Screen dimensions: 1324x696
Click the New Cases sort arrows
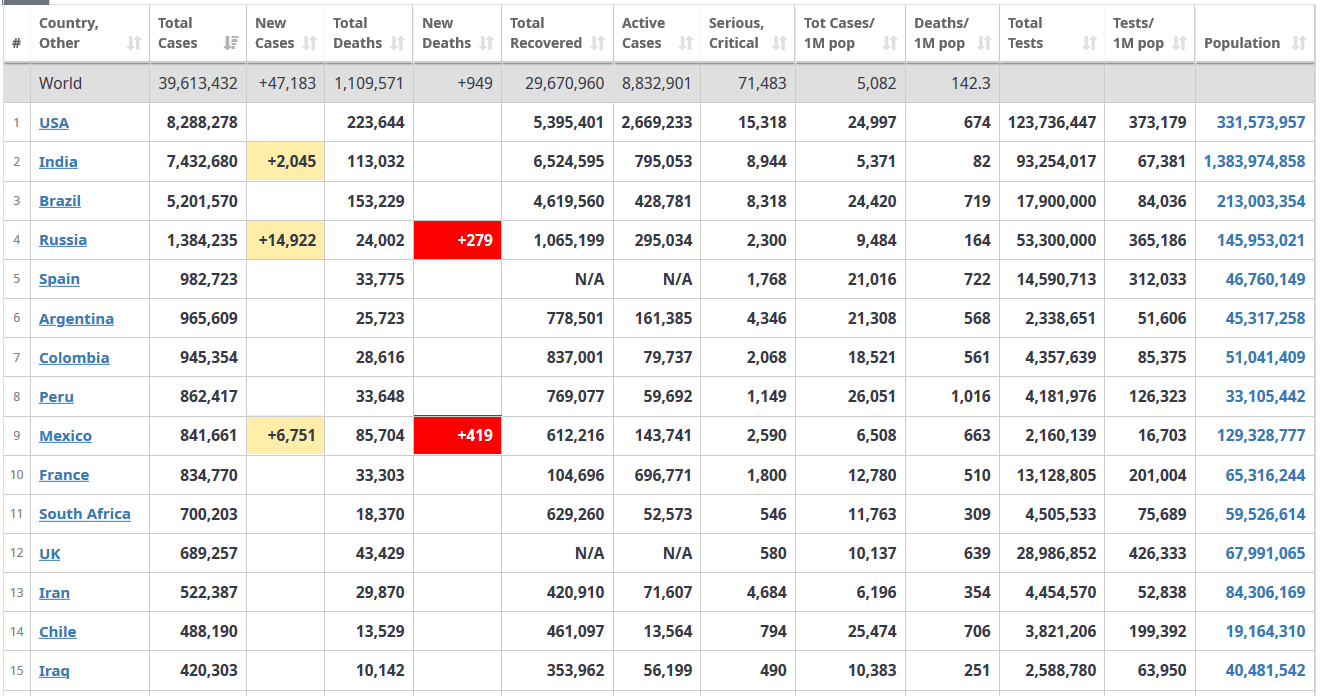[310, 43]
